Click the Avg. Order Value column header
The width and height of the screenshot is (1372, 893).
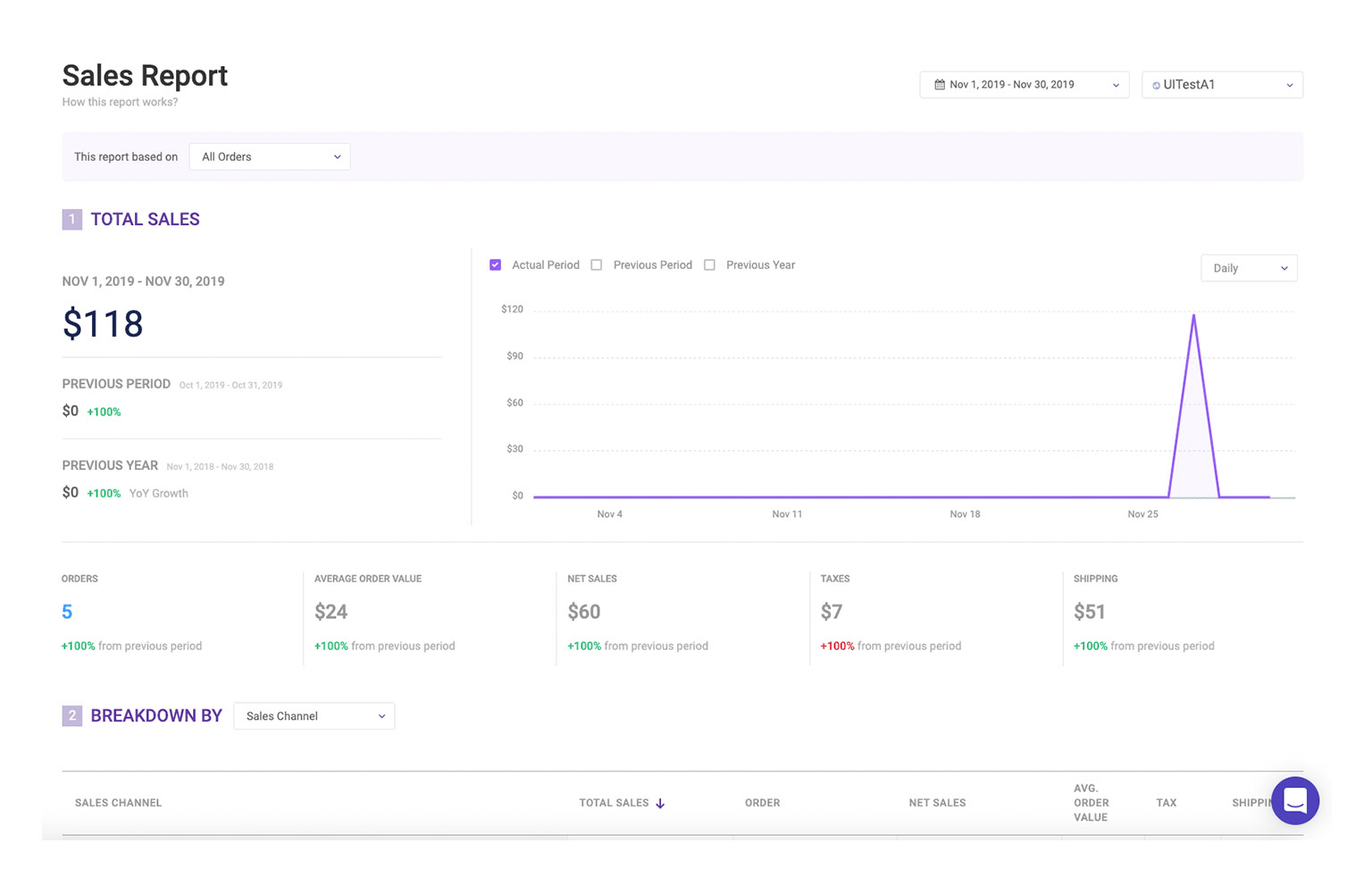pos(1092,803)
